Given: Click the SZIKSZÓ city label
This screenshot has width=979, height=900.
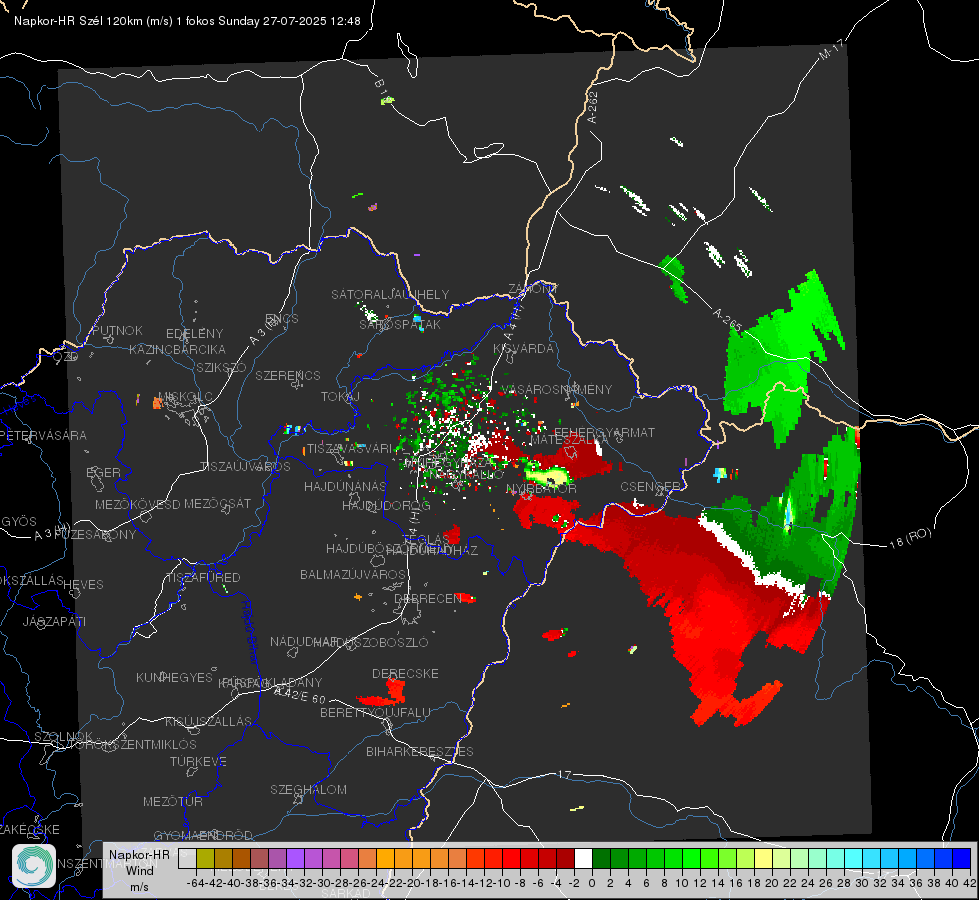Looking at the screenshot, I should click(x=222, y=367).
